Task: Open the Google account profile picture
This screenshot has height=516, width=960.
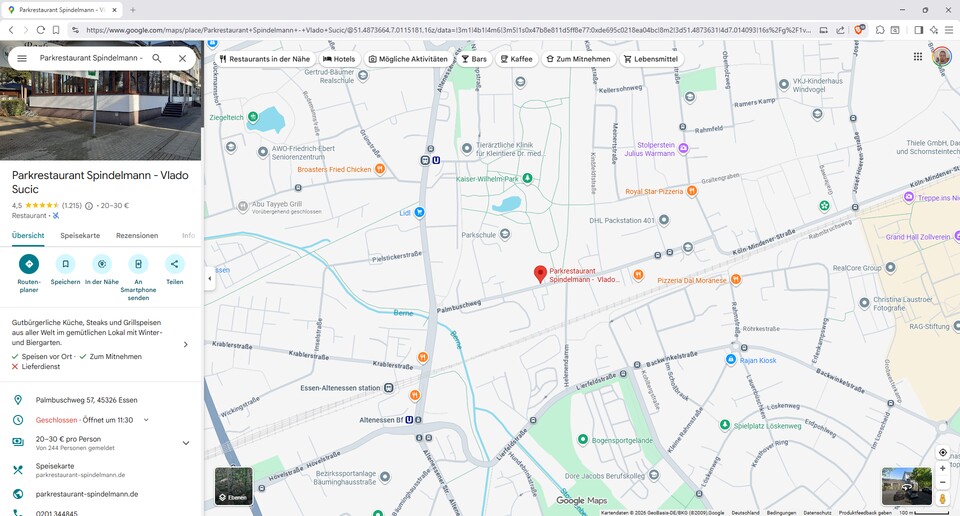Action: (x=942, y=56)
